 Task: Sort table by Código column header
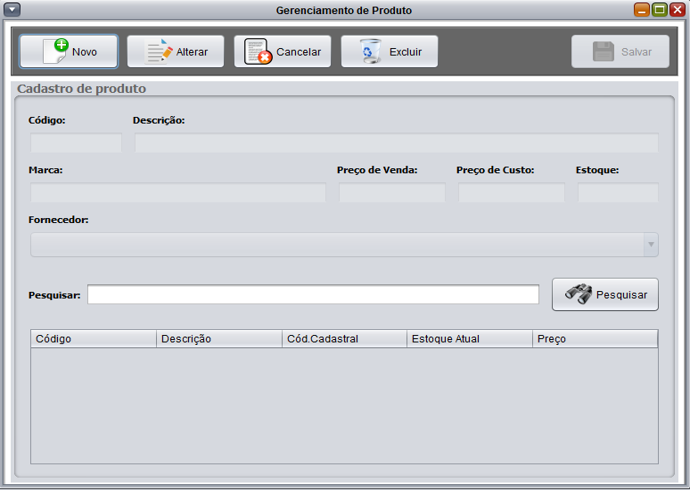pos(93,339)
